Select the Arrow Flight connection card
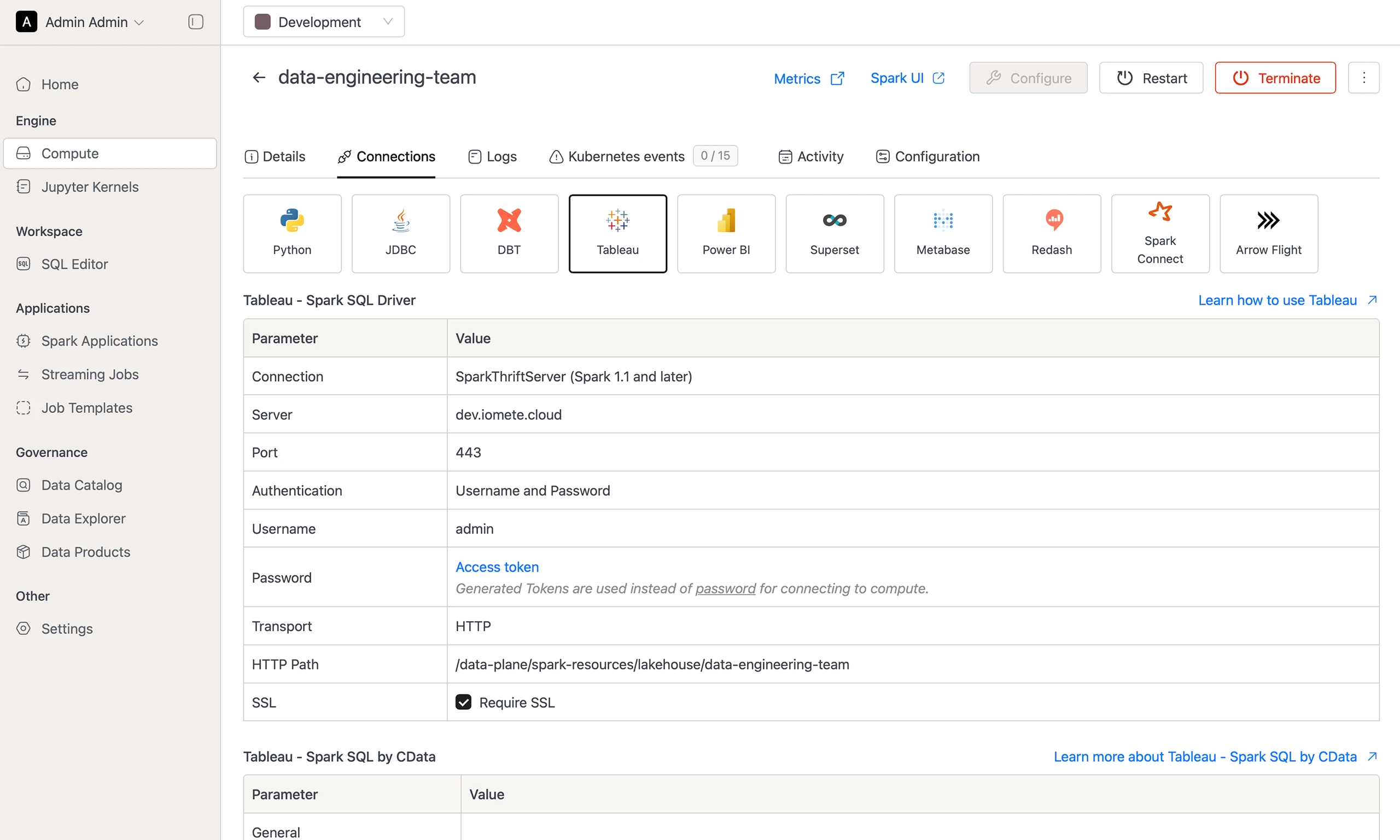Viewport: 1400px width, 840px height. tap(1269, 233)
